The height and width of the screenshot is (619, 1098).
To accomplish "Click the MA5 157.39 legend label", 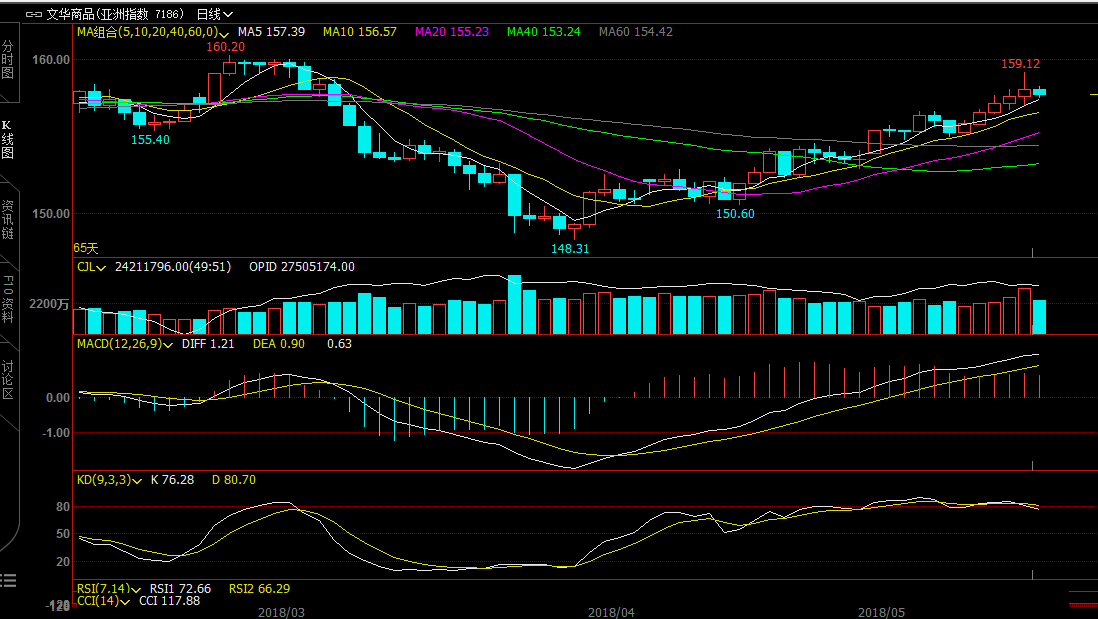I will 271,32.
